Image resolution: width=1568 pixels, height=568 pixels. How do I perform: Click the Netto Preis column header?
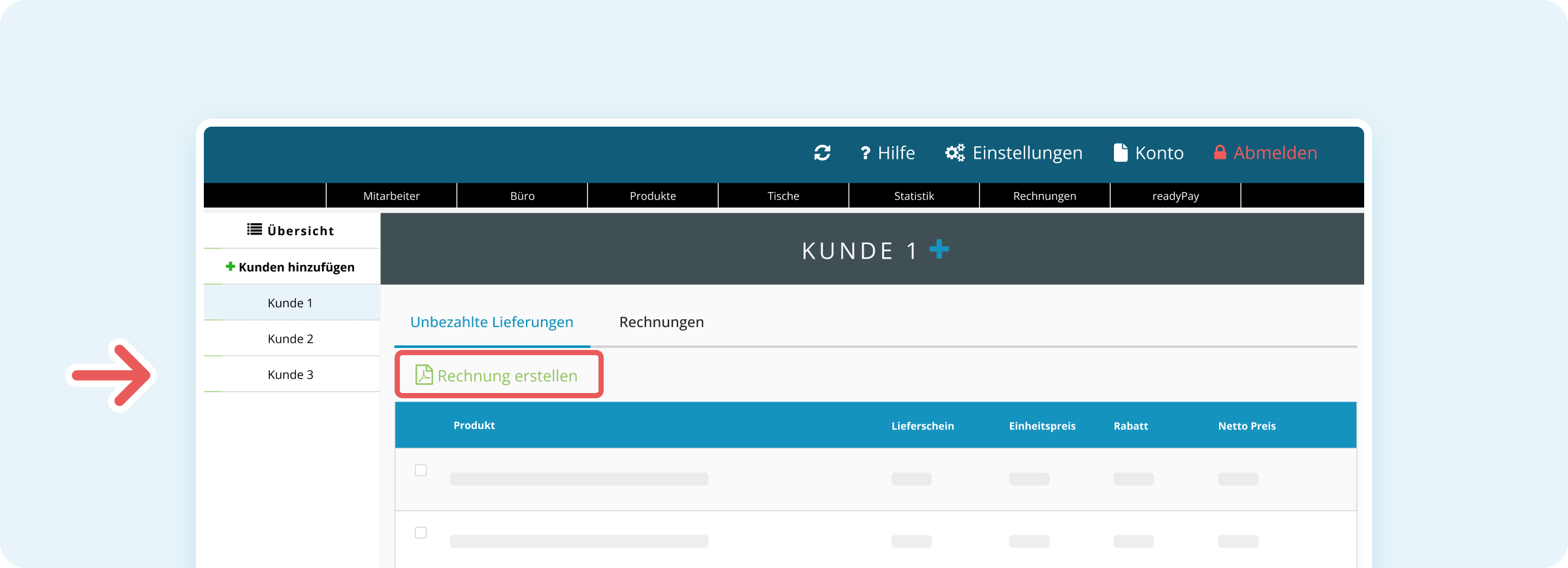1247,426
